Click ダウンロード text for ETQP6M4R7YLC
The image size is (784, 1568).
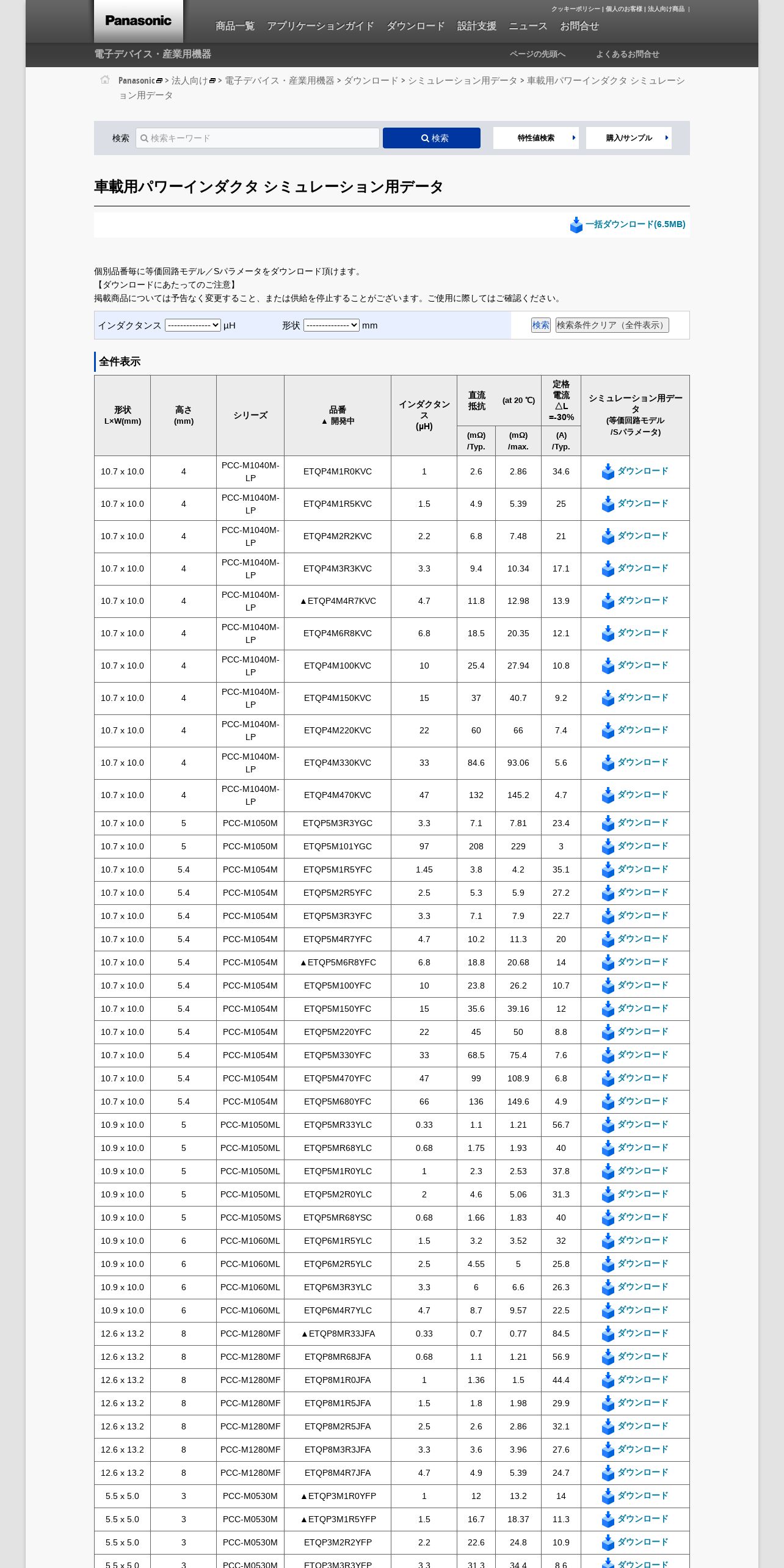tap(642, 1310)
